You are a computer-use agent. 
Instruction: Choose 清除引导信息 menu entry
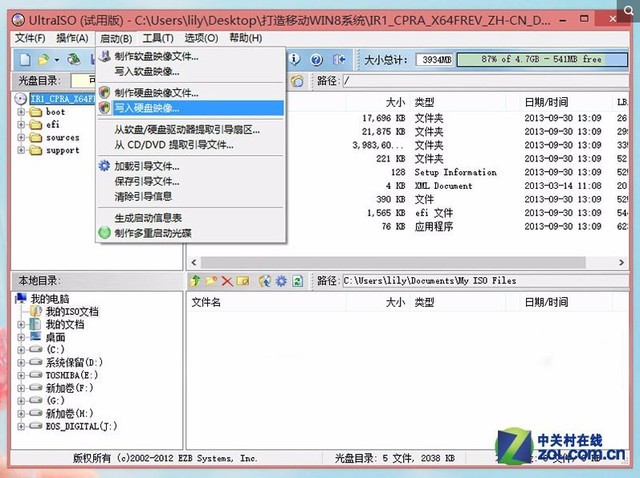pos(191,196)
